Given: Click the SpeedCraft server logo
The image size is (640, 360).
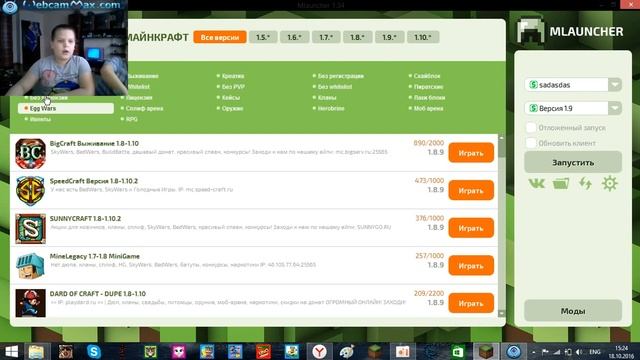Looking at the screenshot, I should point(30,191).
